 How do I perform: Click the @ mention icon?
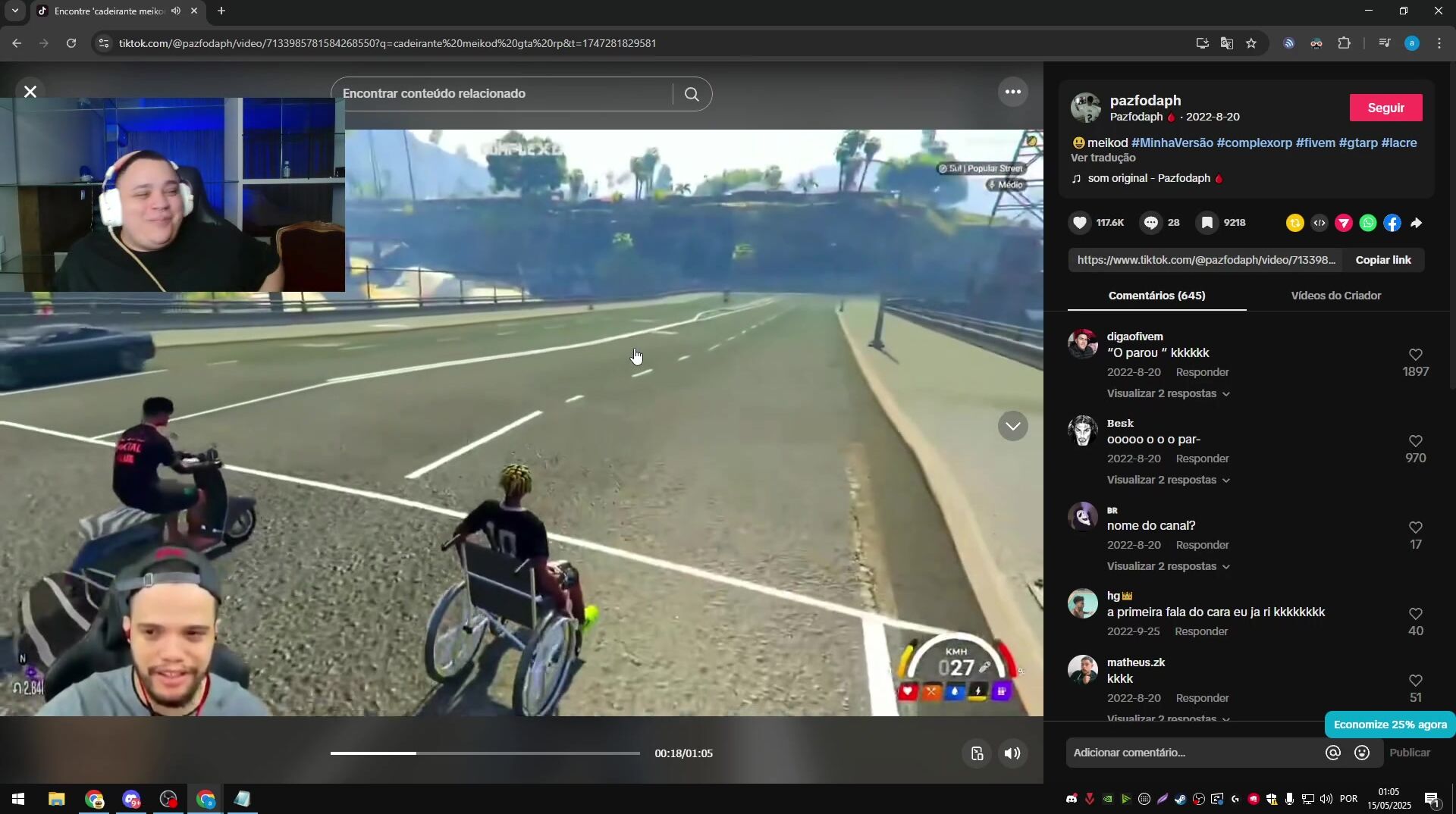(1333, 753)
